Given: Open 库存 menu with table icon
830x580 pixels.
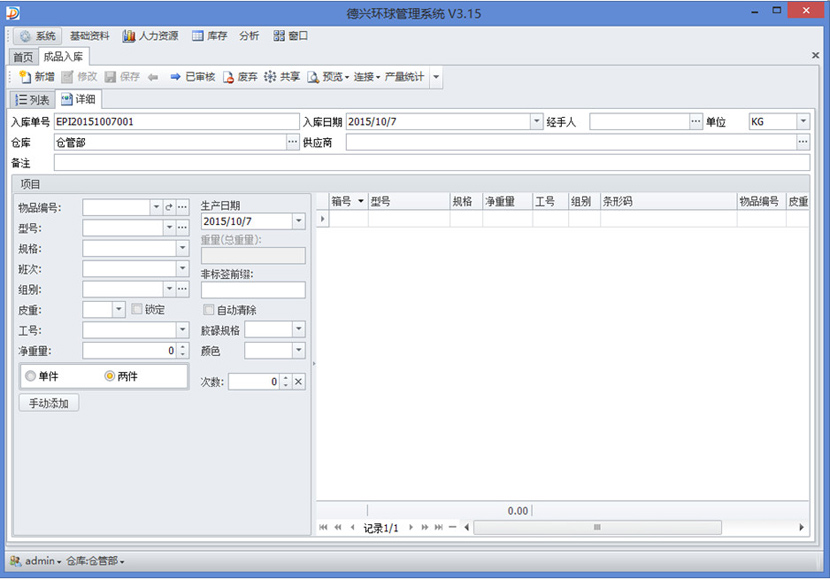Looking at the screenshot, I should (x=210, y=36).
